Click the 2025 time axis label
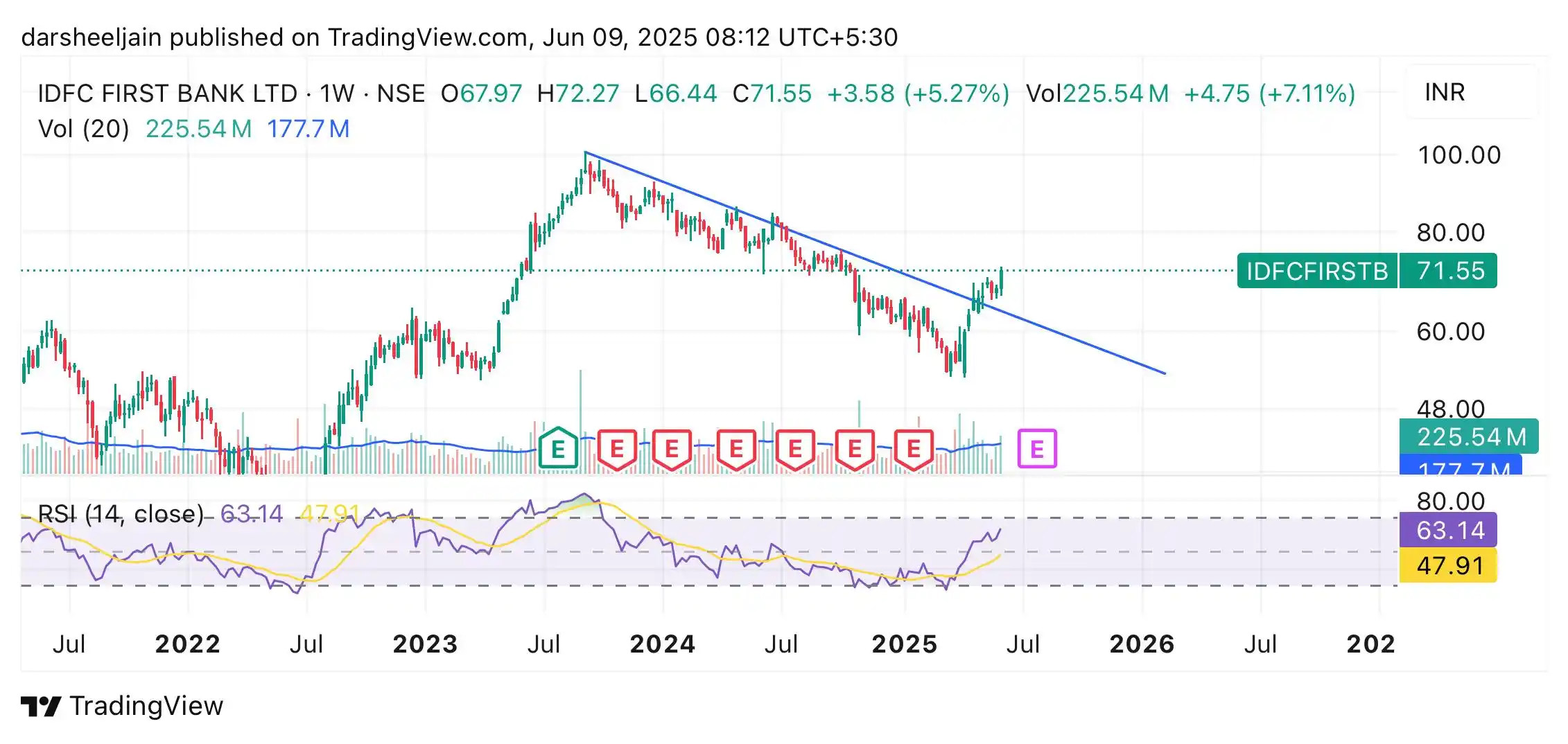Image resolution: width=1568 pixels, height=744 pixels. click(x=904, y=644)
